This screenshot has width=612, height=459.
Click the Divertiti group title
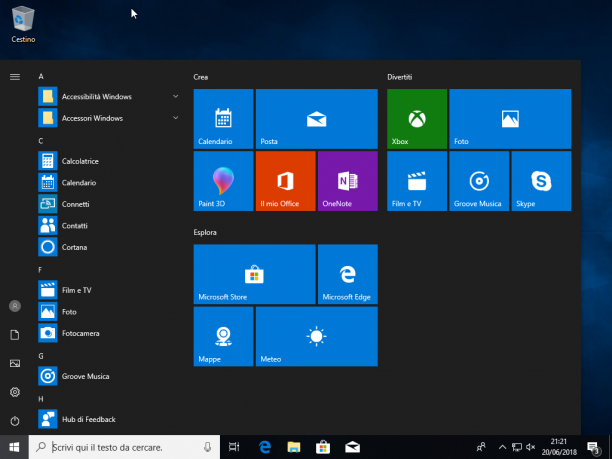(x=400, y=77)
